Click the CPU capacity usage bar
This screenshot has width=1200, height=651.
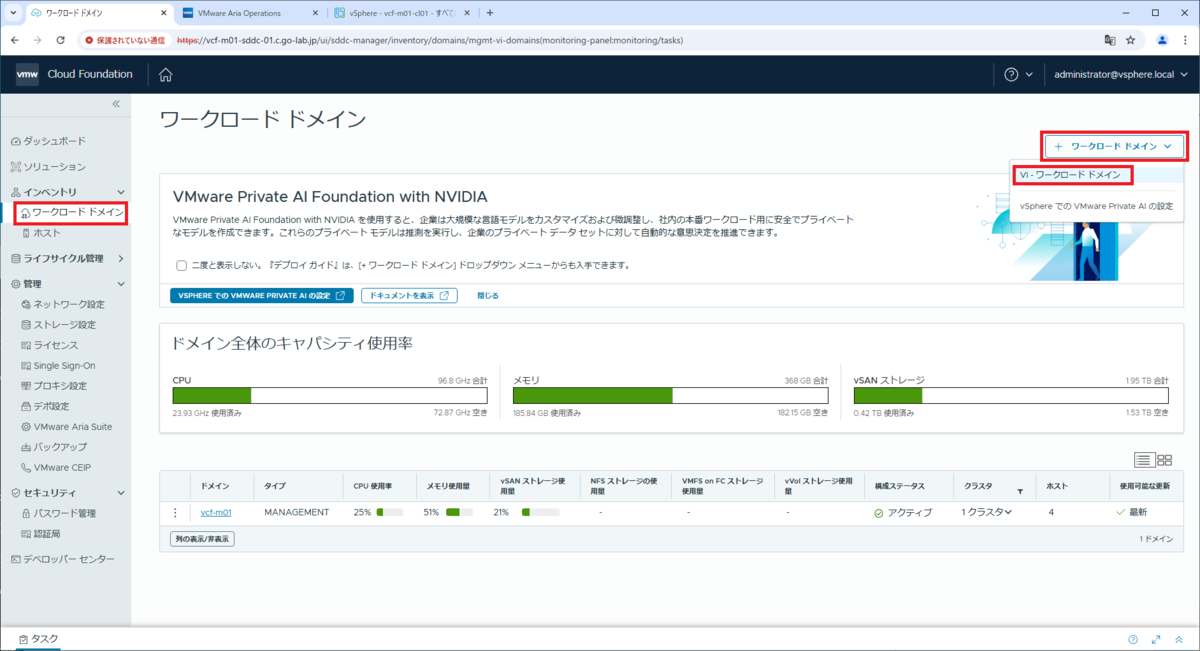coord(330,395)
